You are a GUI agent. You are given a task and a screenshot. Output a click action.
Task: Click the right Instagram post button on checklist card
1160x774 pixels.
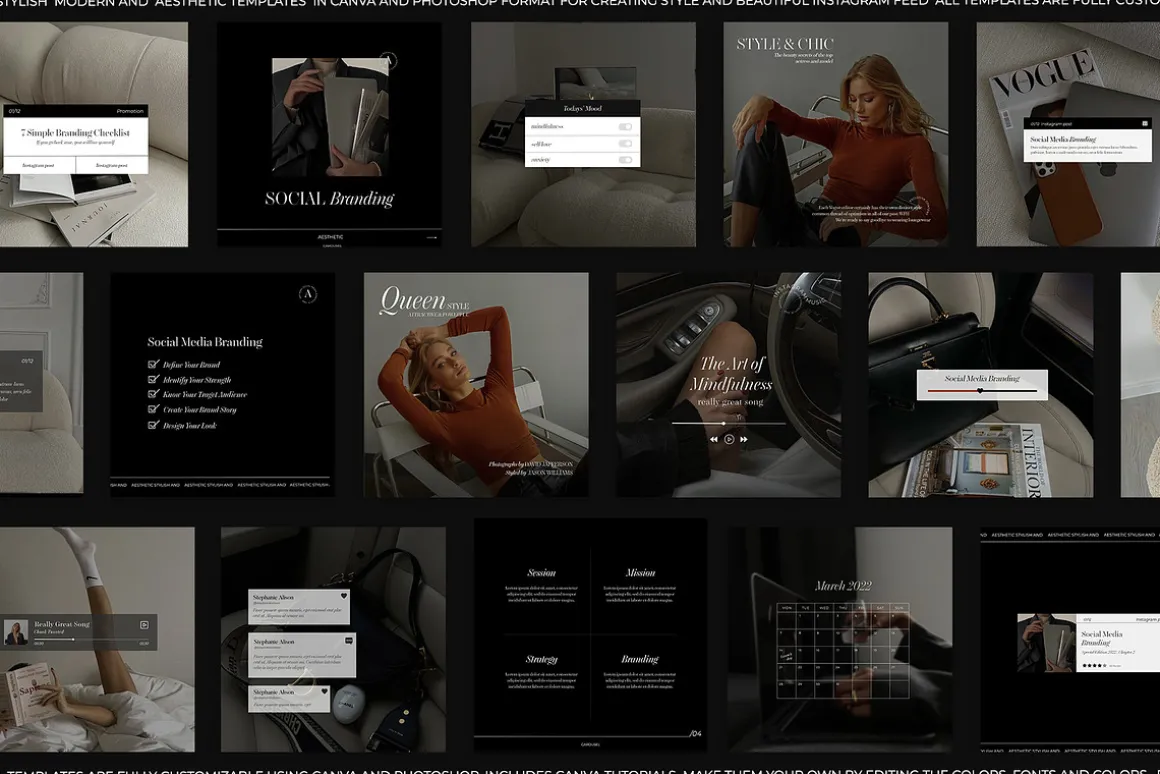pos(112,165)
